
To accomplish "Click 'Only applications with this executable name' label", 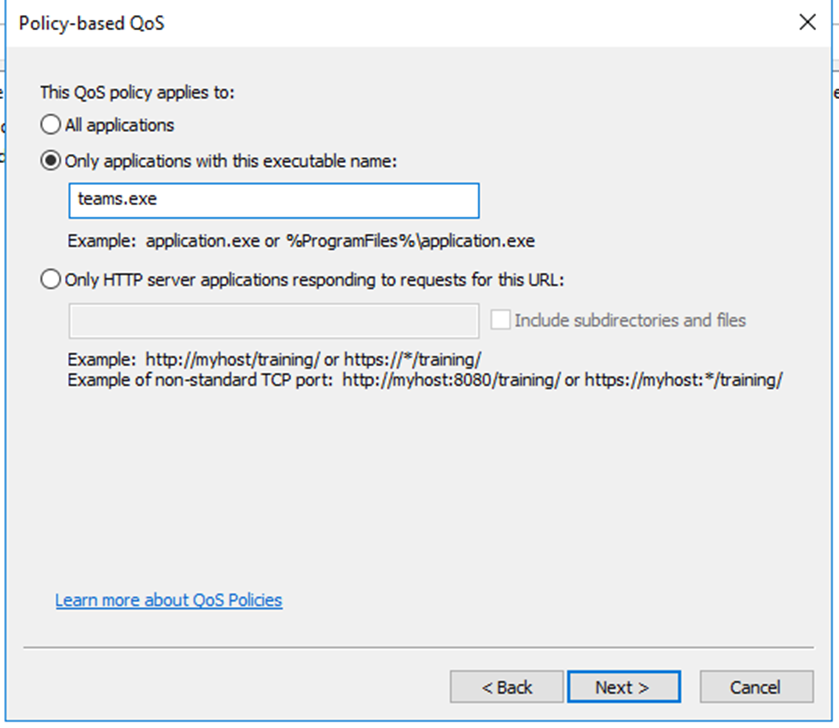I will pyautogui.click(x=231, y=161).
